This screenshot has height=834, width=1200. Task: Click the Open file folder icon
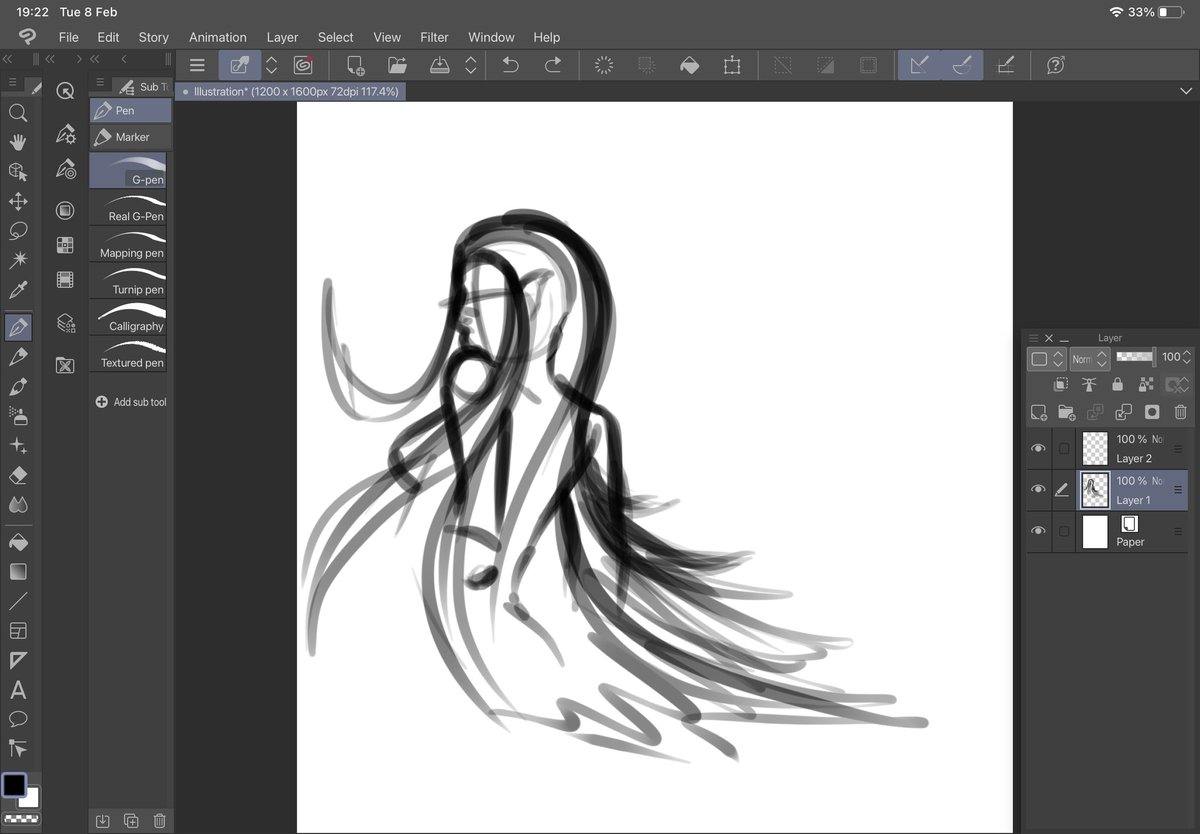(397, 65)
